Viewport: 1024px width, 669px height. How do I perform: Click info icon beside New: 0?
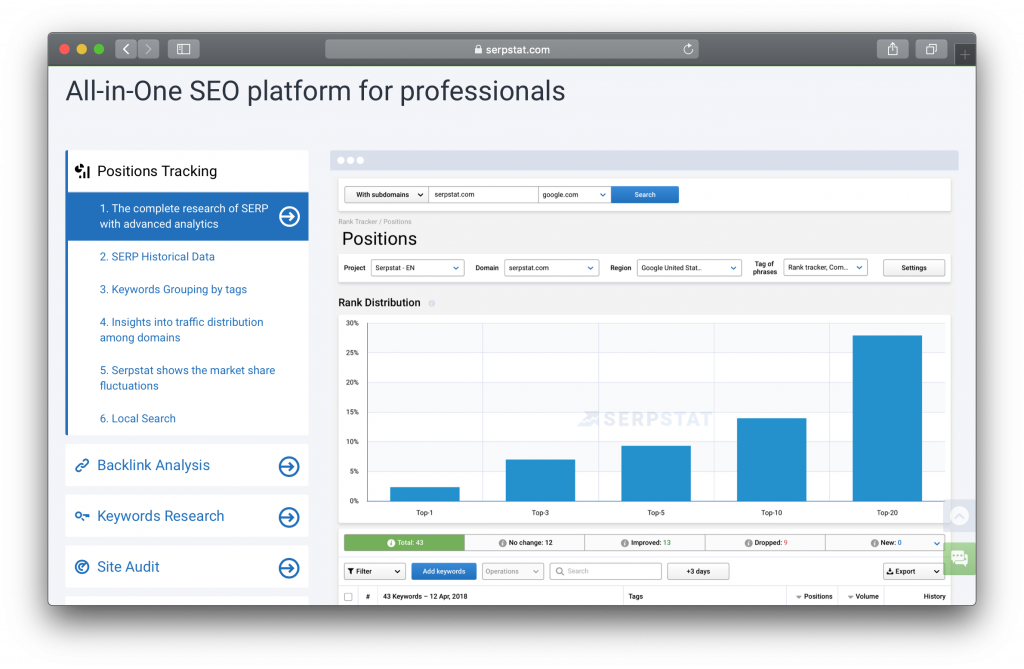click(x=874, y=543)
